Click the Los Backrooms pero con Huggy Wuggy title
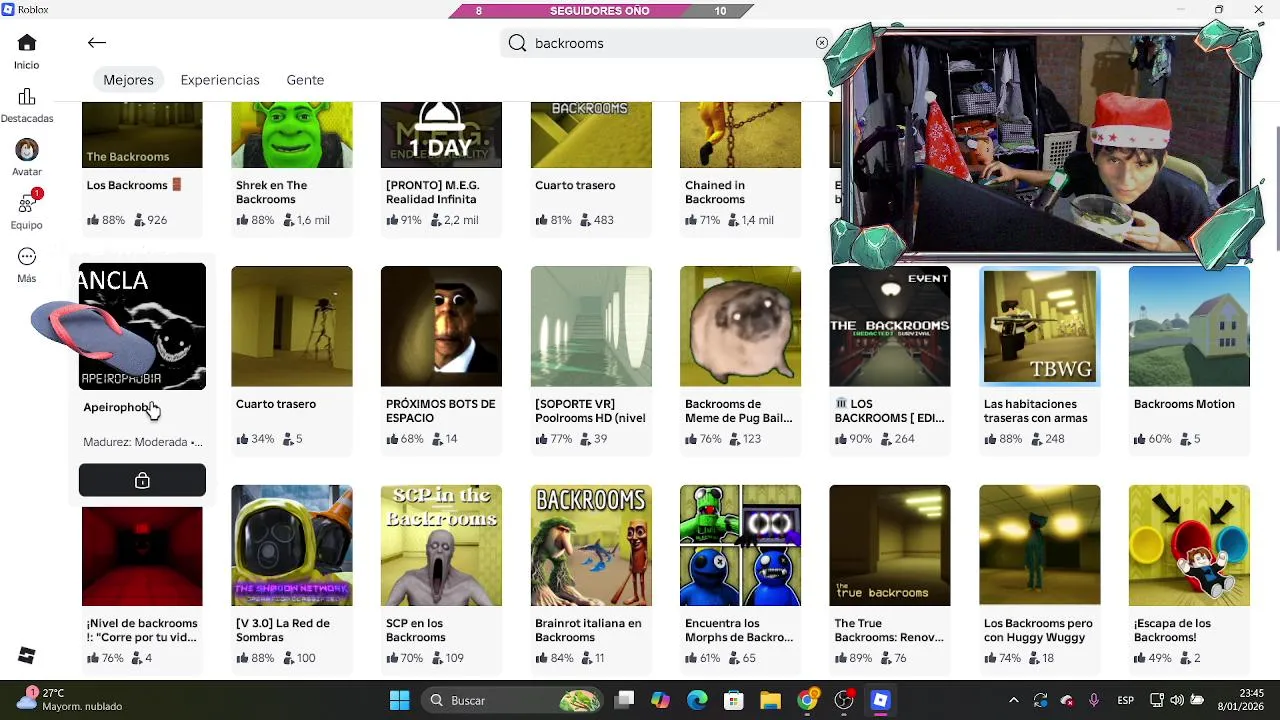Image resolution: width=1280 pixels, height=720 pixels. (1038, 630)
